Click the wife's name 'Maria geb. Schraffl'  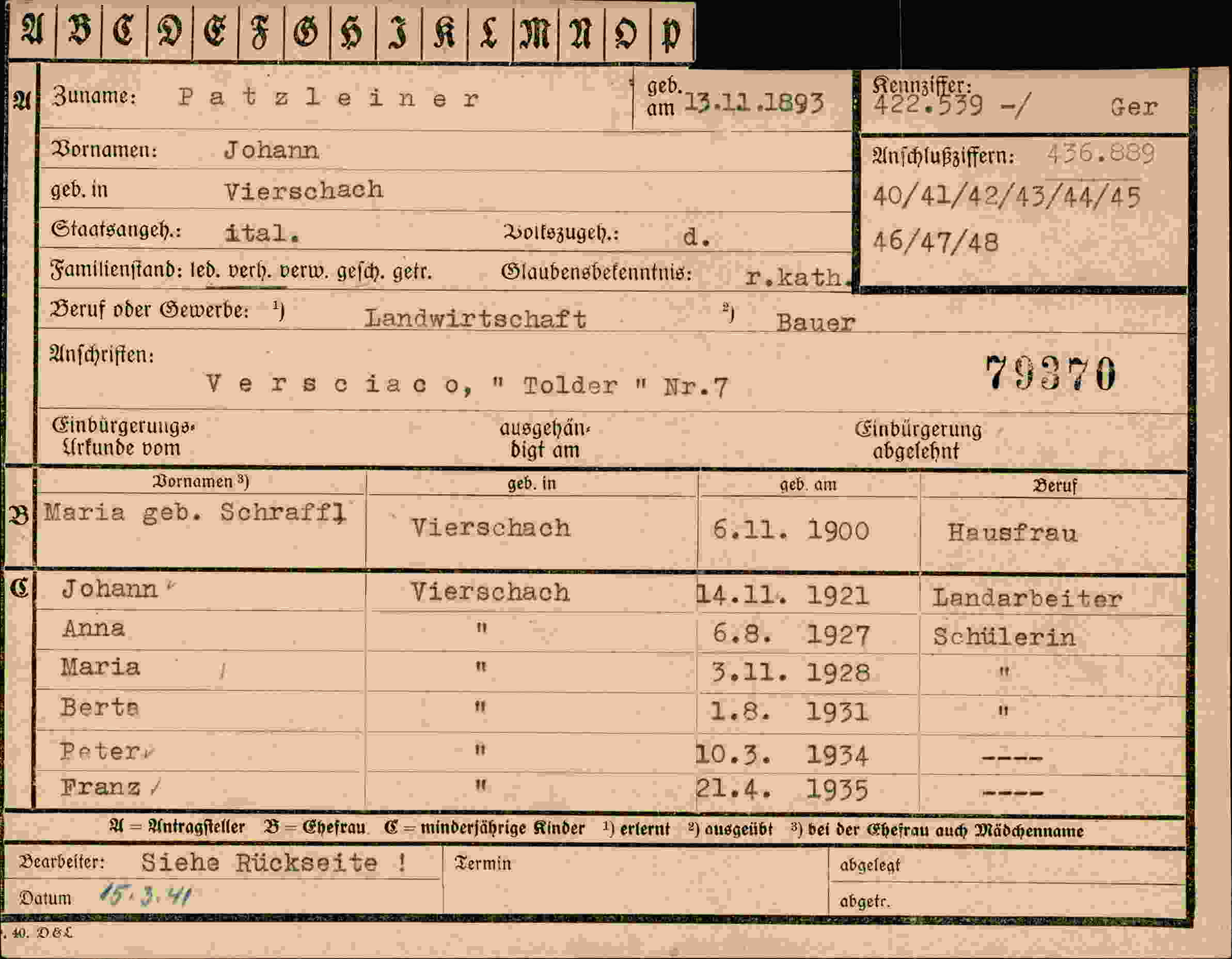[195, 512]
